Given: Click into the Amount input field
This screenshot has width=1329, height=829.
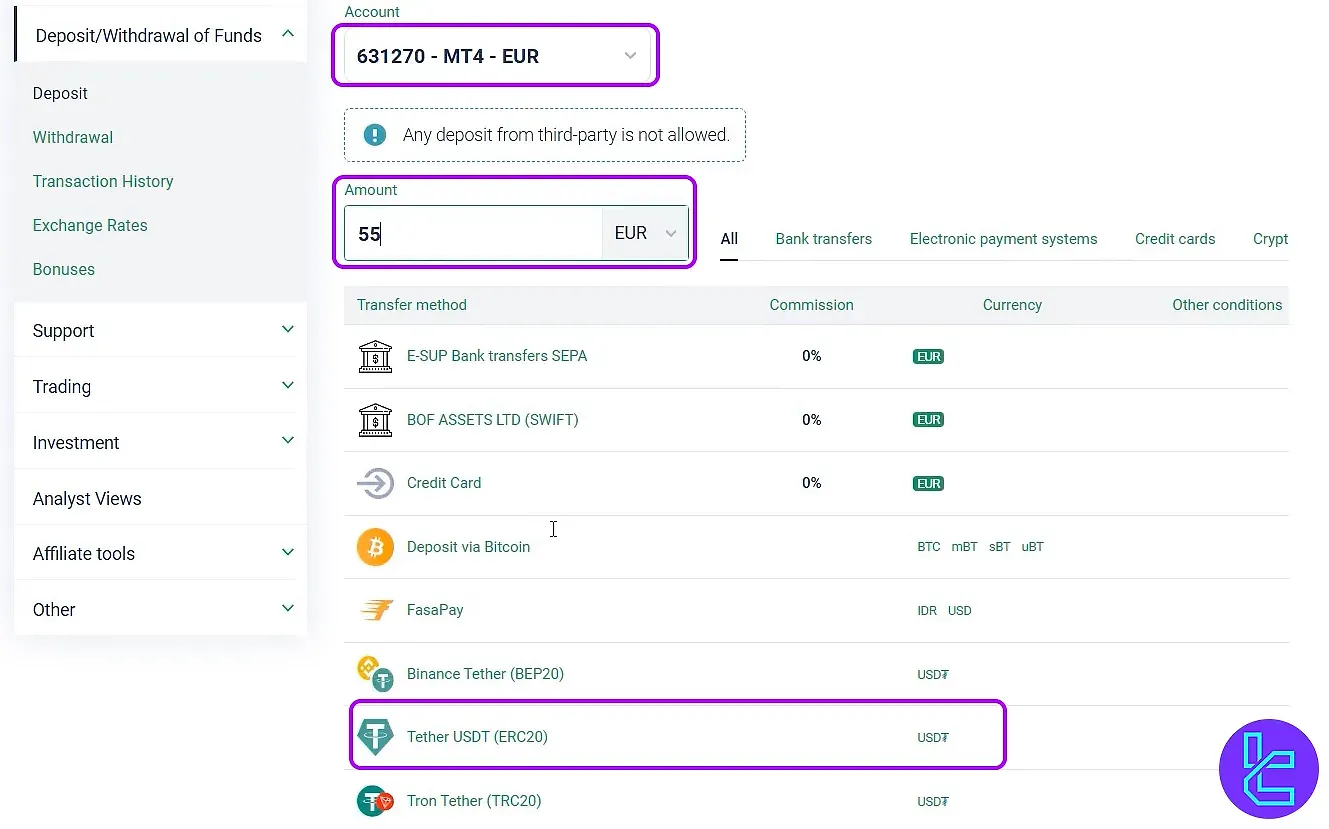Looking at the screenshot, I should (x=473, y=234).
